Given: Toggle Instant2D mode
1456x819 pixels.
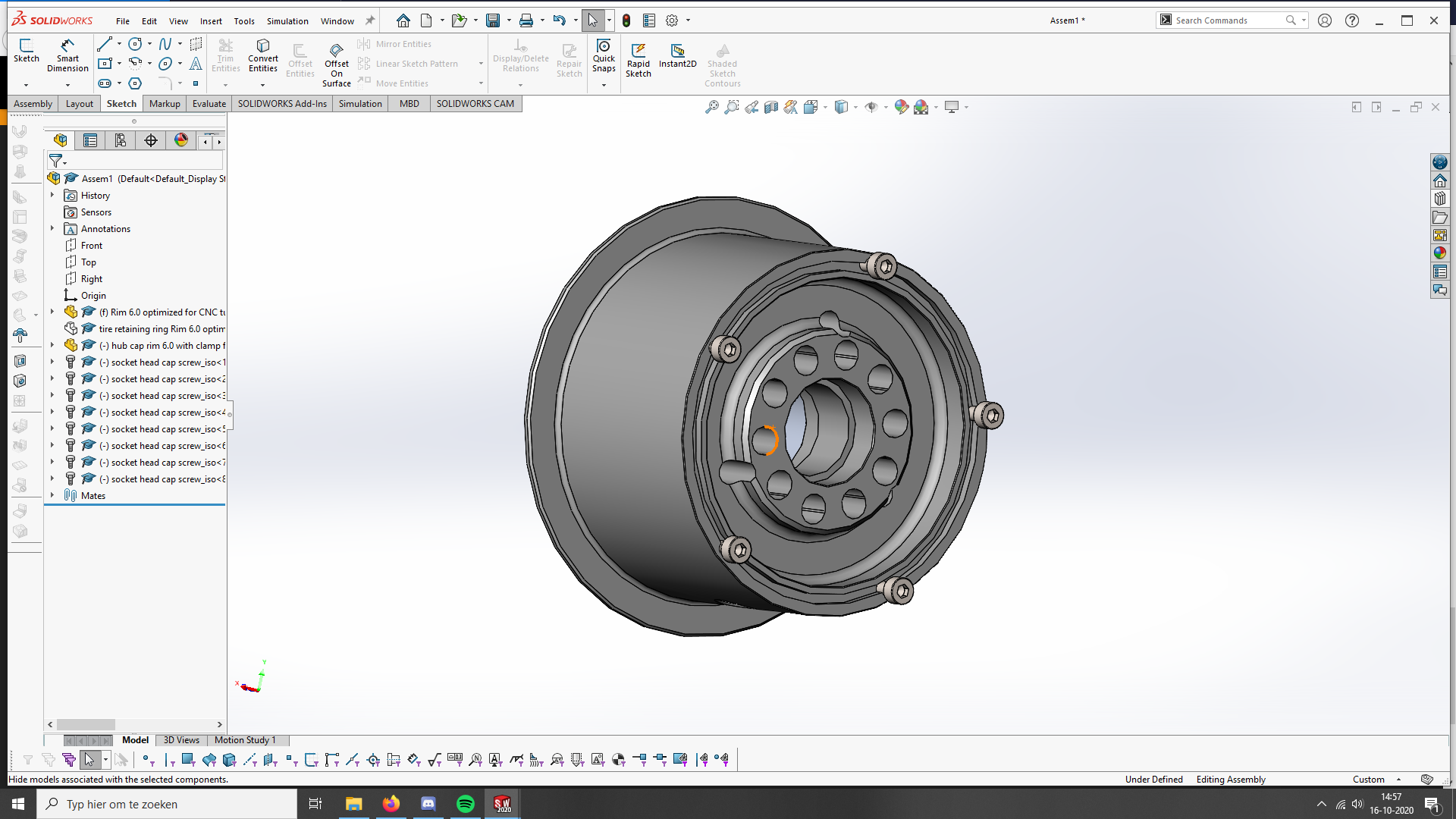Looking at the screenshot, I should [677, 56].
